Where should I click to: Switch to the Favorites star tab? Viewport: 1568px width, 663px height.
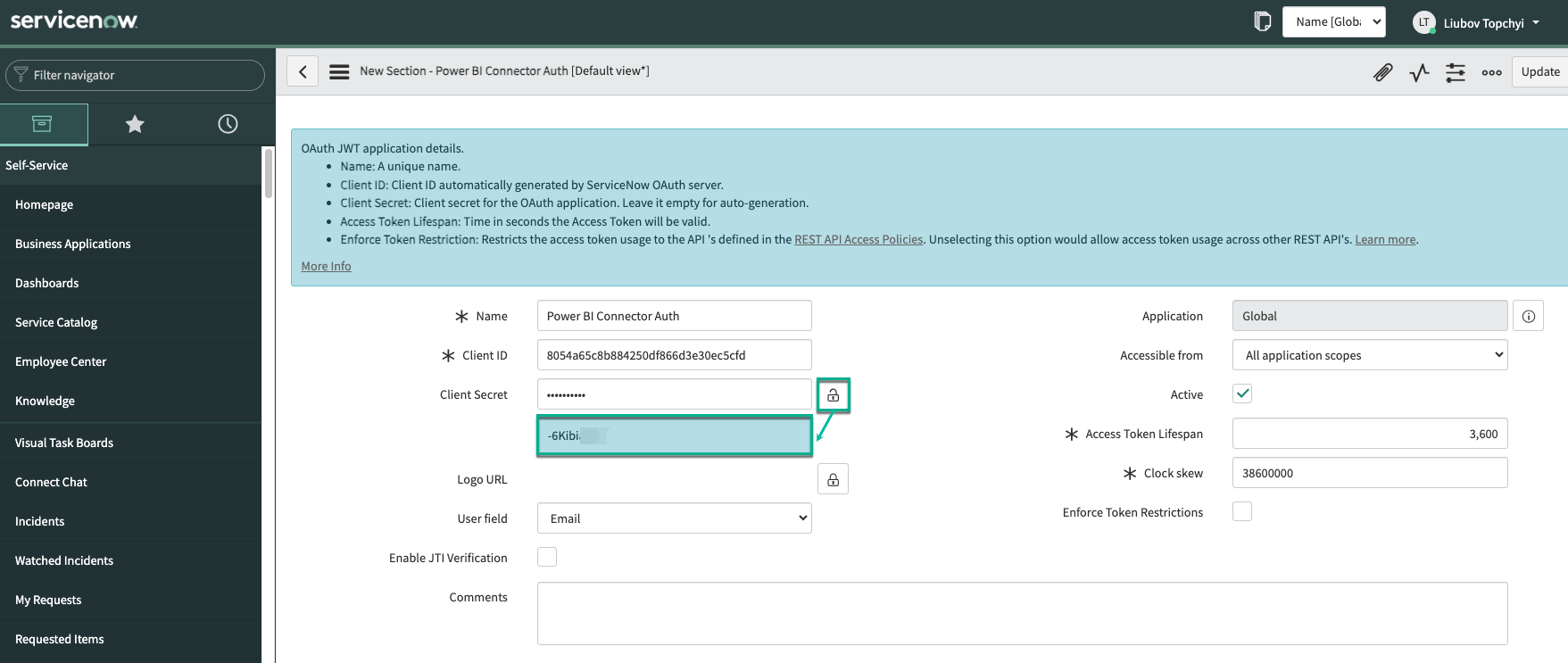coord(135,124)
